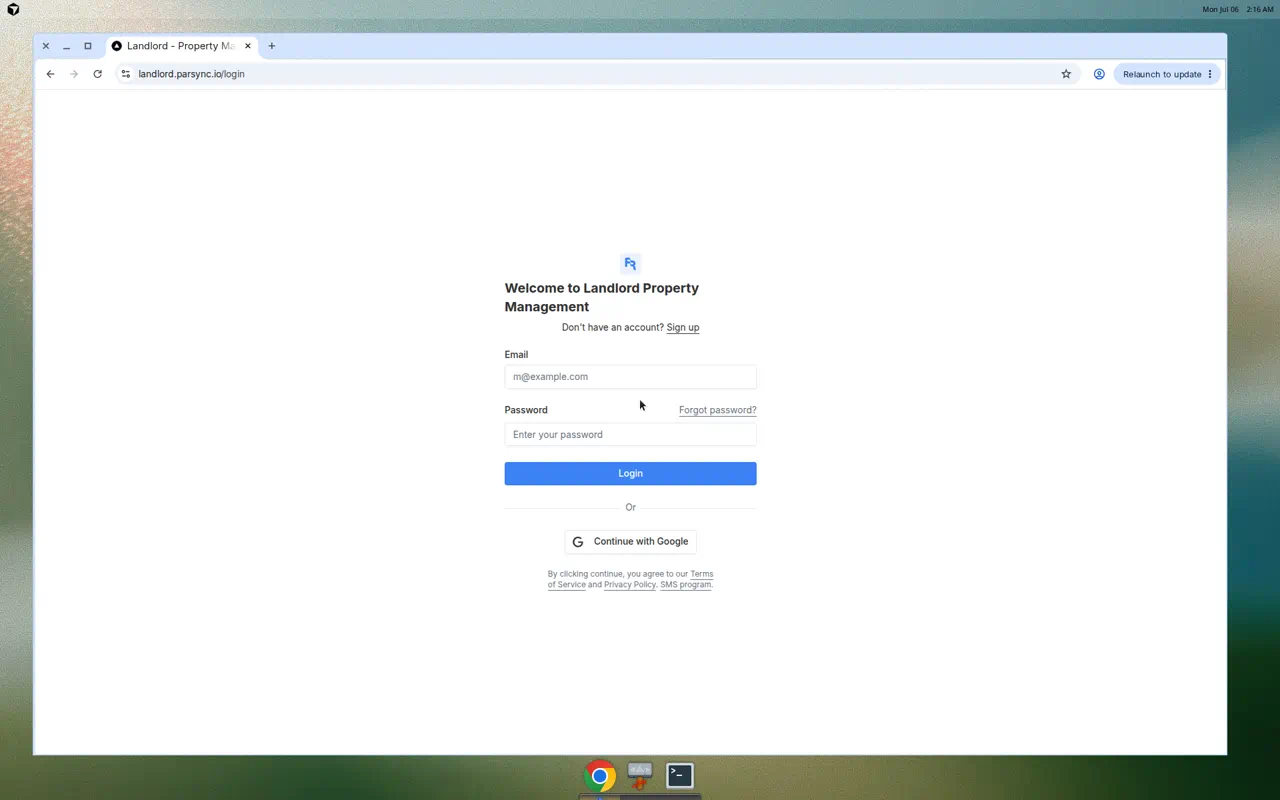
Task: Click Relaunch to update button
Action: [x=1166, y=74]
